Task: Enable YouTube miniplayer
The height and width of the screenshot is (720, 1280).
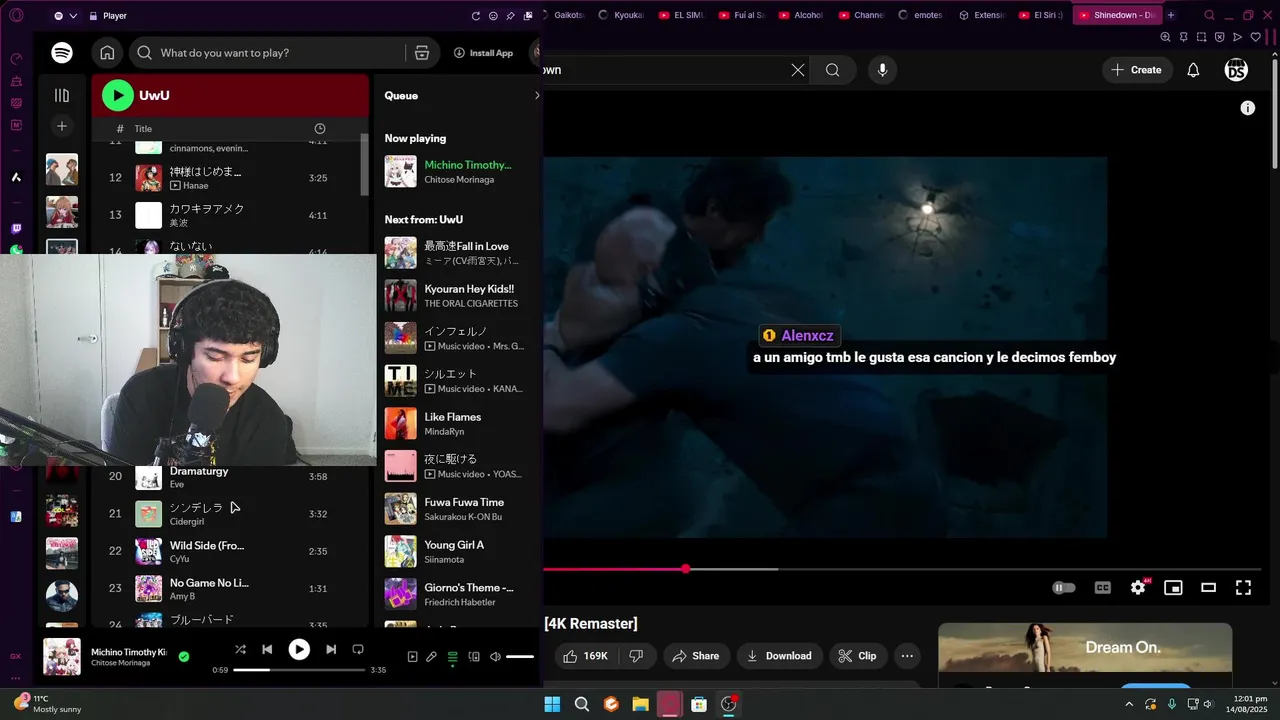Action: click(1173, 588)
